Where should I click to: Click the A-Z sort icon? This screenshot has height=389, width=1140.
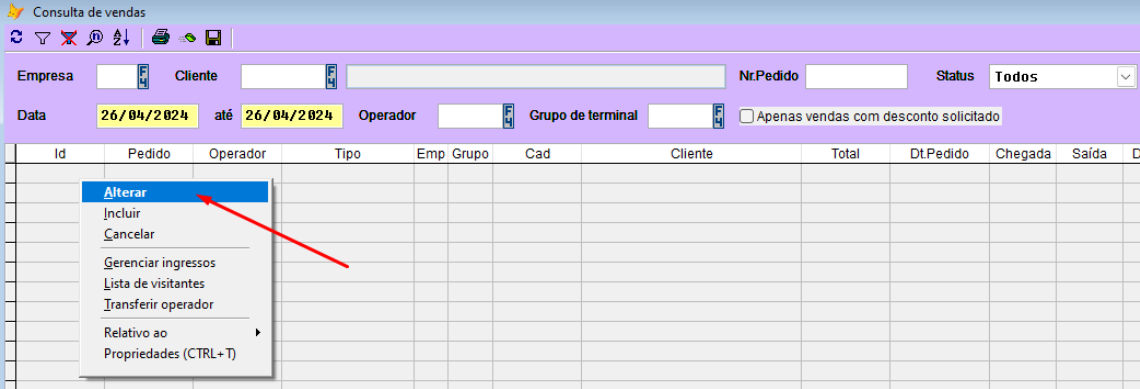[121, 38]
